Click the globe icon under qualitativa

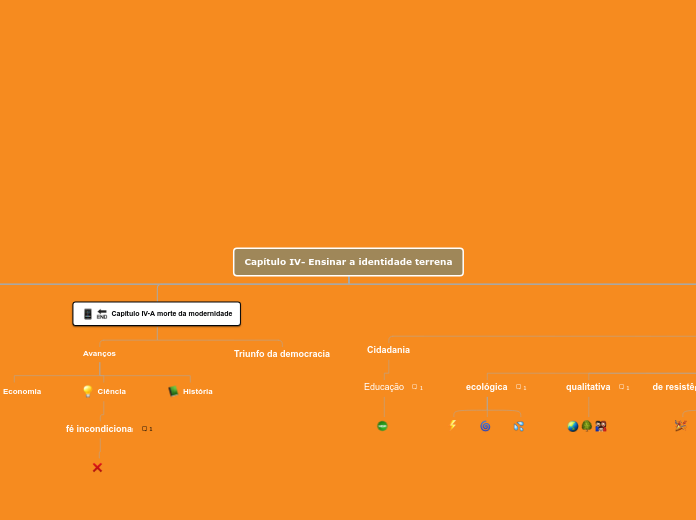point(573,426)
